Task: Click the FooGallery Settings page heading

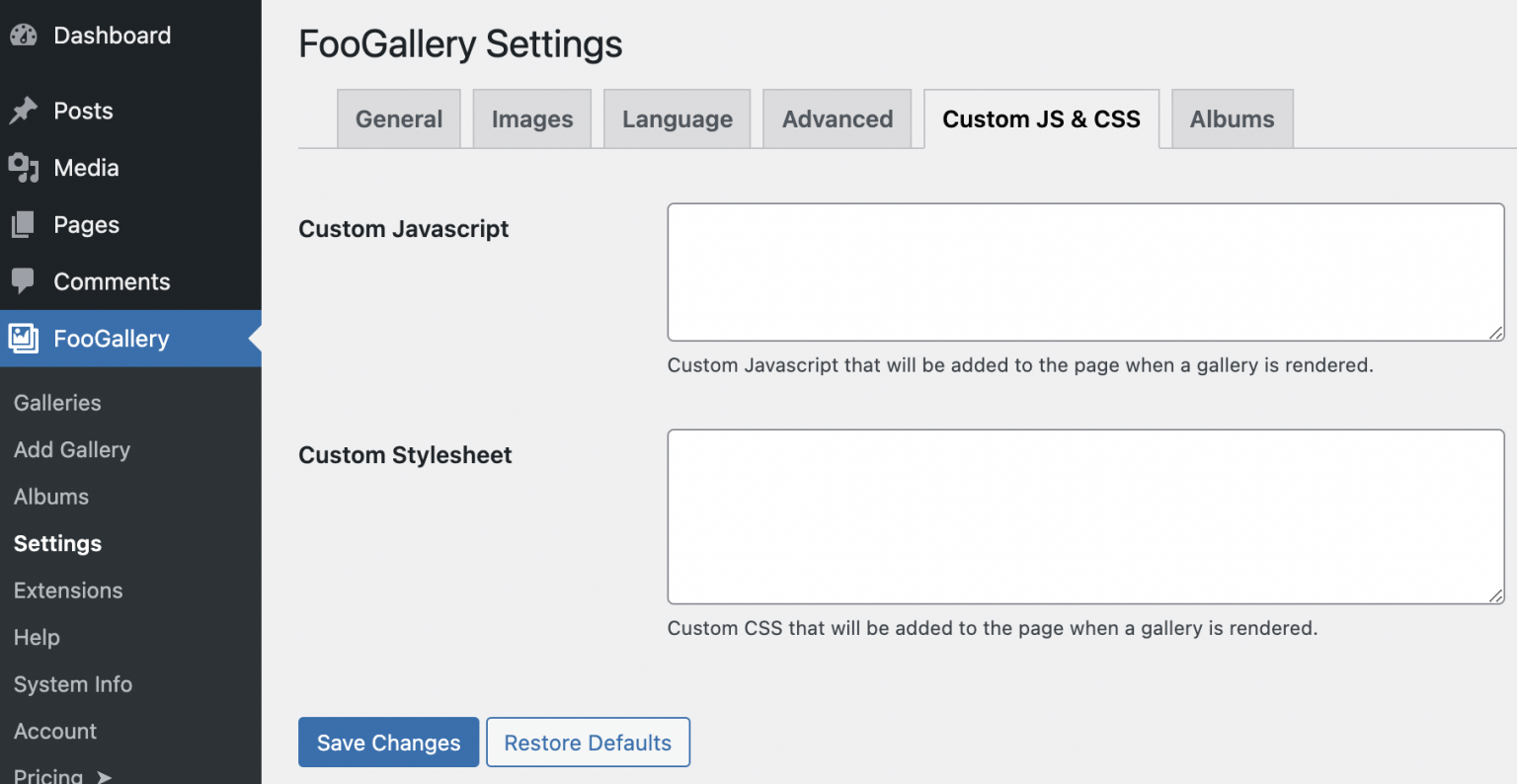Action: tap(460, 44)
